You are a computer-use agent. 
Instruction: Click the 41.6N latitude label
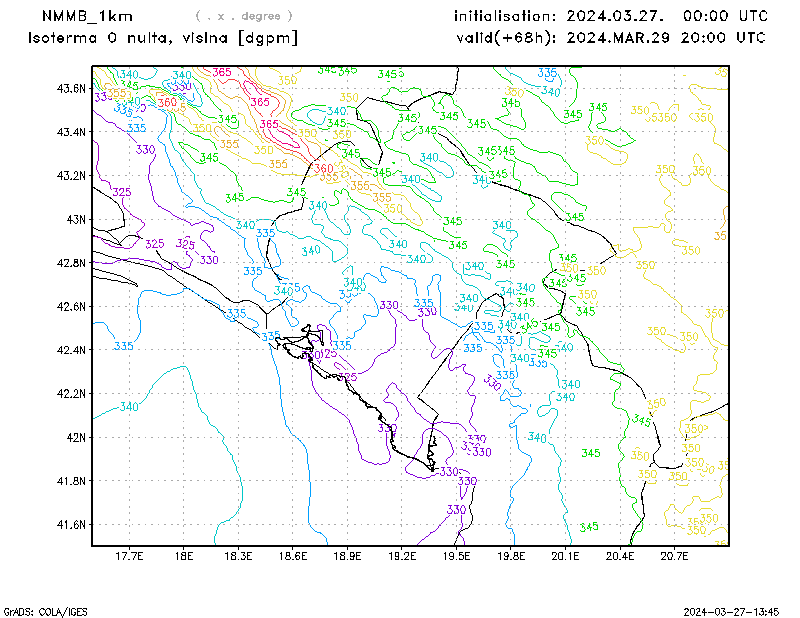71,525
